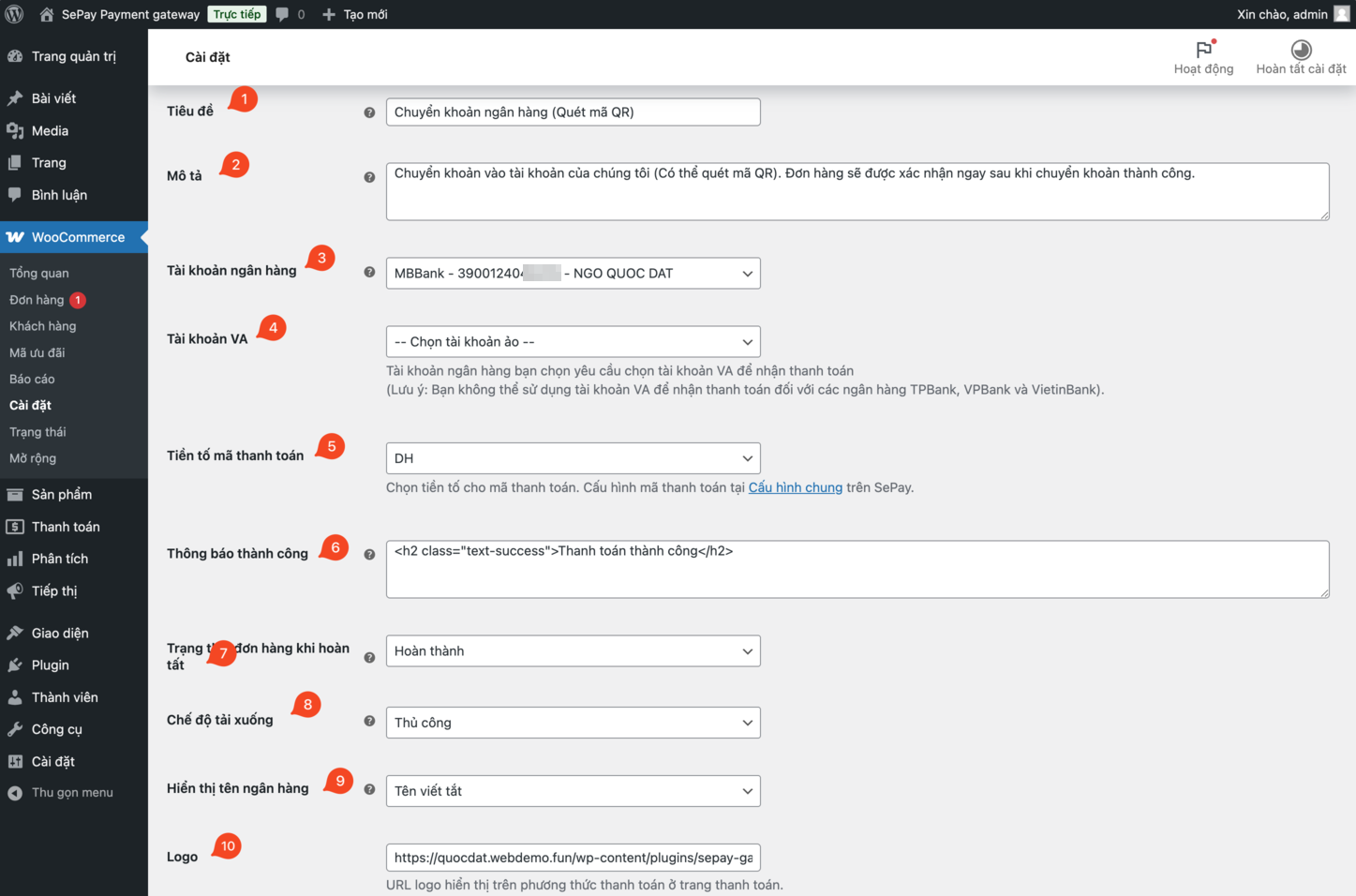Click help icon beside Chế độ tải xuống

[x=369, y=722]
